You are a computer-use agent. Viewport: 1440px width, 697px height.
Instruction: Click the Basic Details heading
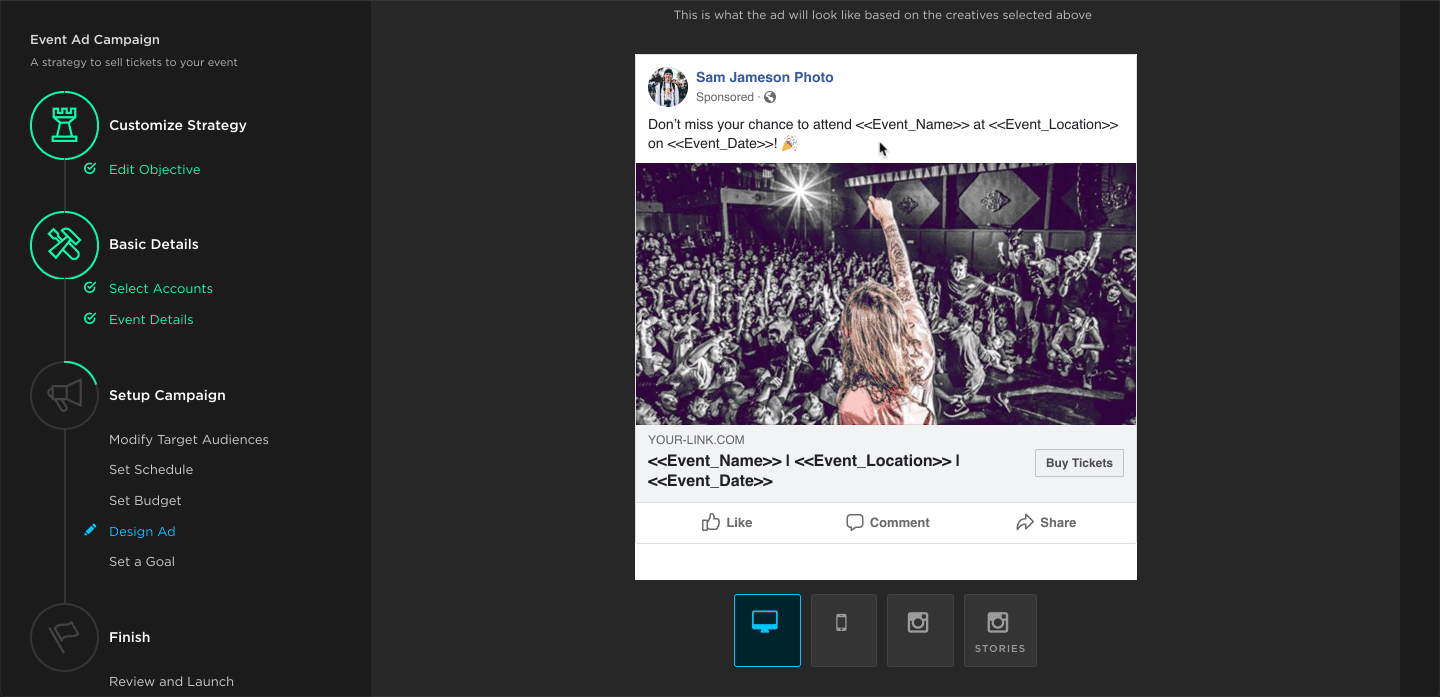click(x=154, y=244)
